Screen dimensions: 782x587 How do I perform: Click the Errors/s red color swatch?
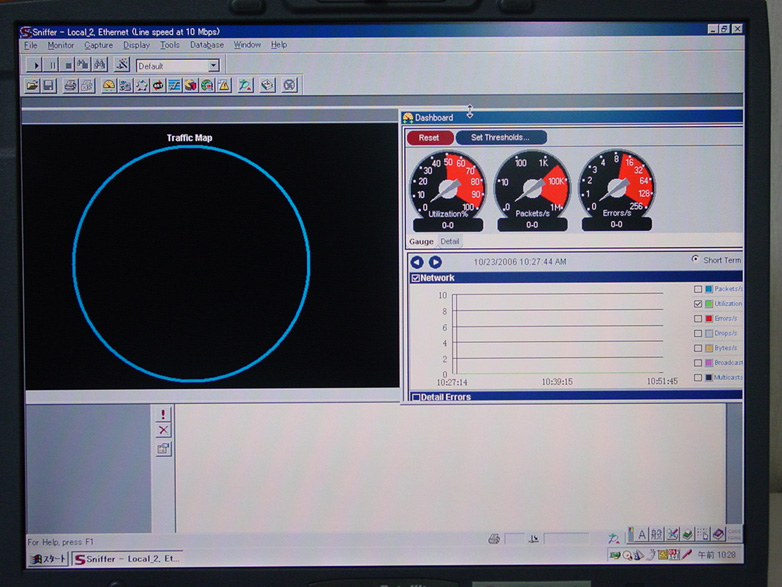(709, 319)
